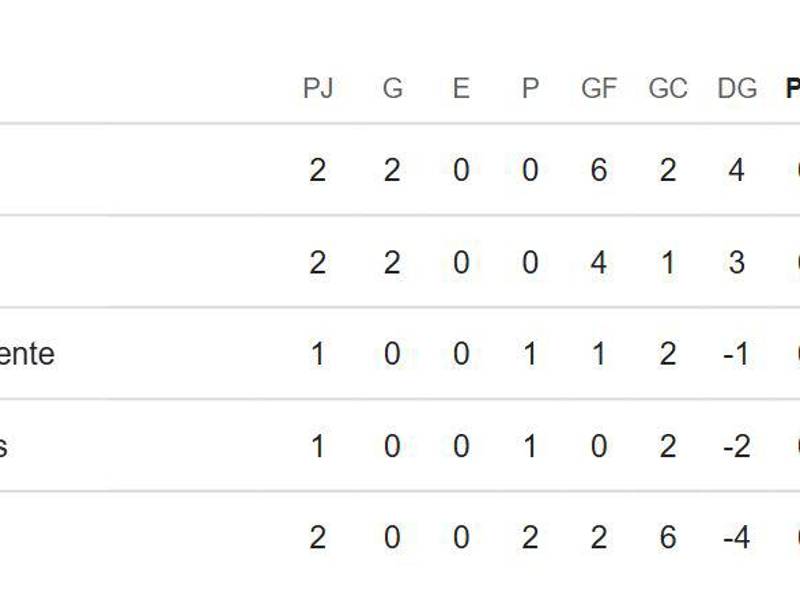Select the losses value 2 in last row

[x=530, y=538]
